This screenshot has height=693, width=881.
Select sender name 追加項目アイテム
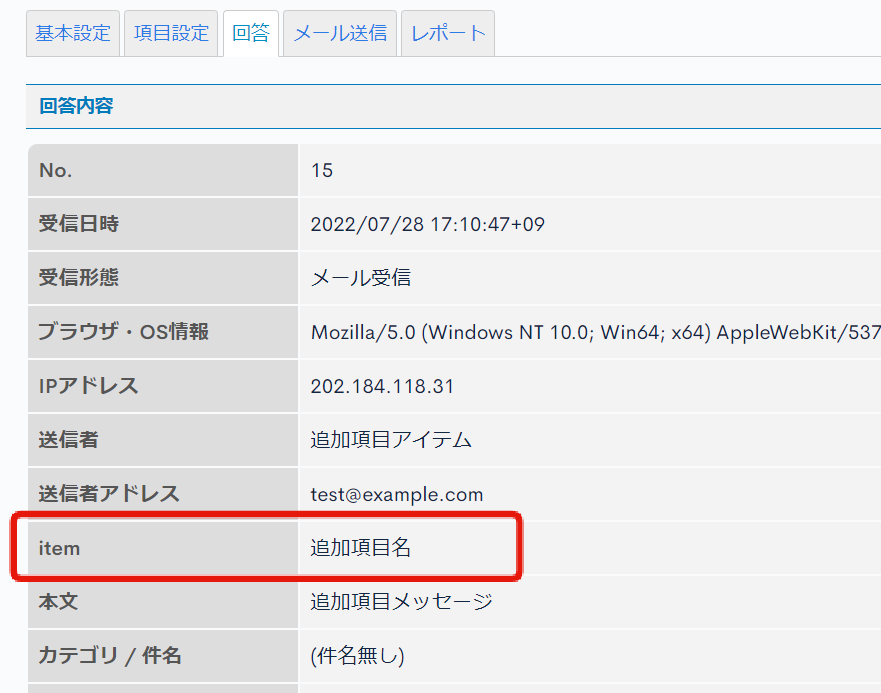[x=391, y=440]
